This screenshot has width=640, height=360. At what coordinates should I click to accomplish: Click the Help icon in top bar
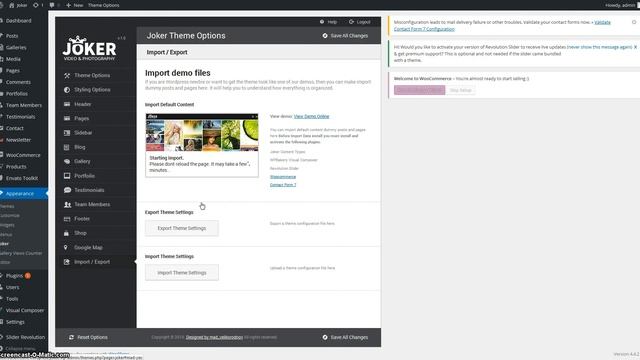[322, 22]
